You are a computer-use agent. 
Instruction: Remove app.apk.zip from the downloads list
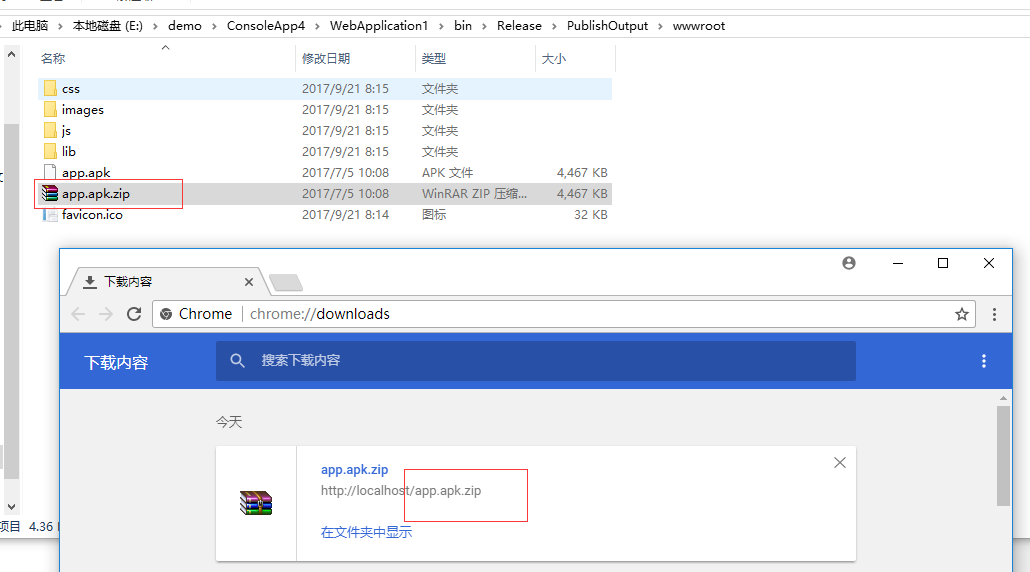(840, 463)
